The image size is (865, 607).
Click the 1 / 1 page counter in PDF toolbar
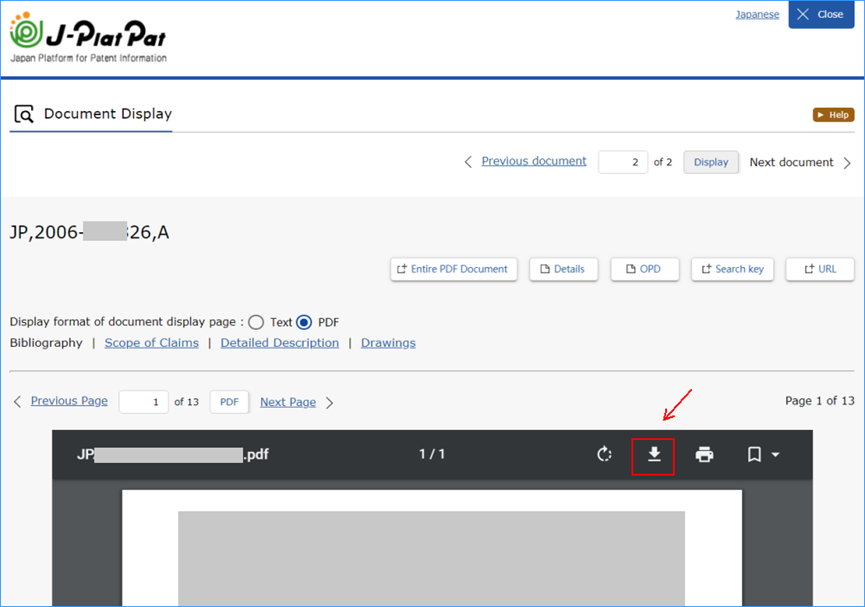coord(432,454)
